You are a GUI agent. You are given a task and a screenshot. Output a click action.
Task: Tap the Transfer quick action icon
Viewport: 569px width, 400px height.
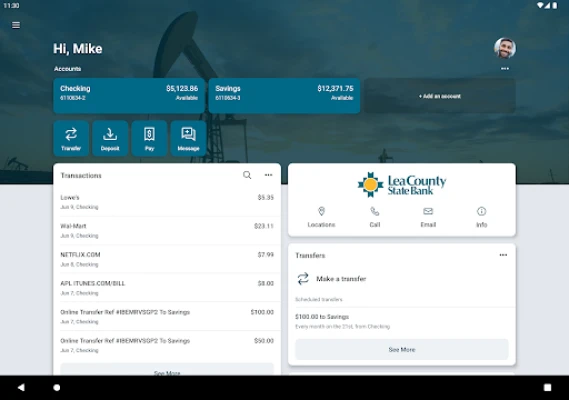[x=71, y=138]
